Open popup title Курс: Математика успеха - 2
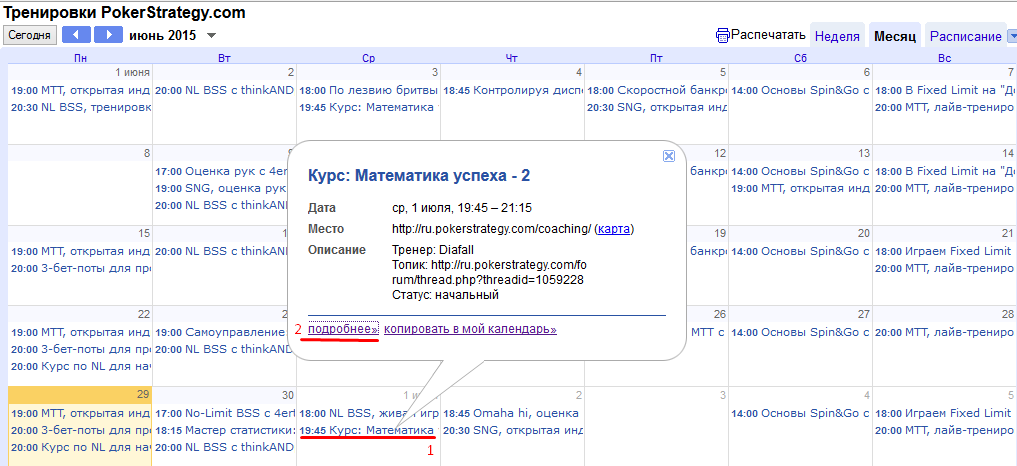 (x=420, y=176)
